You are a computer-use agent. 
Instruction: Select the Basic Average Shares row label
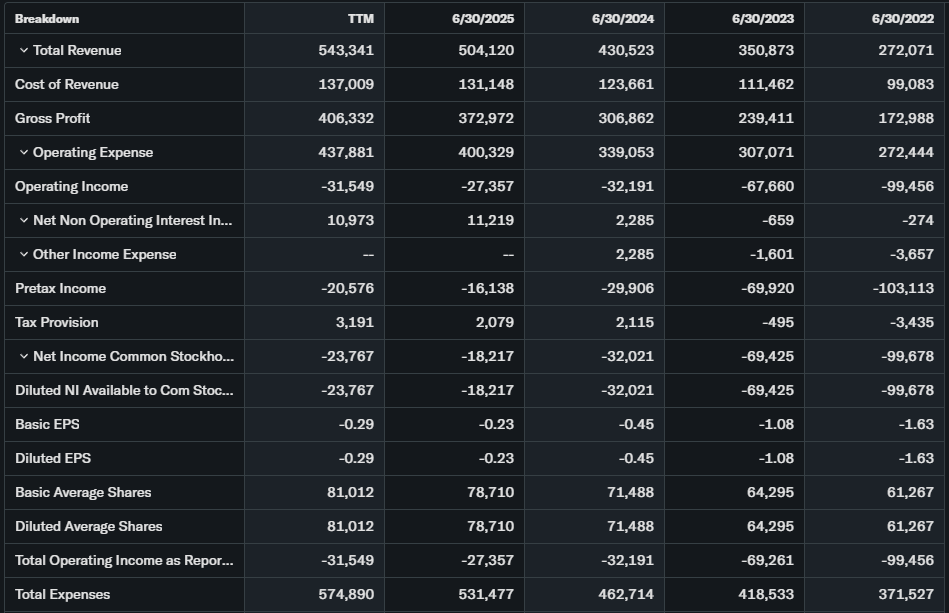[x=83, y=493]
